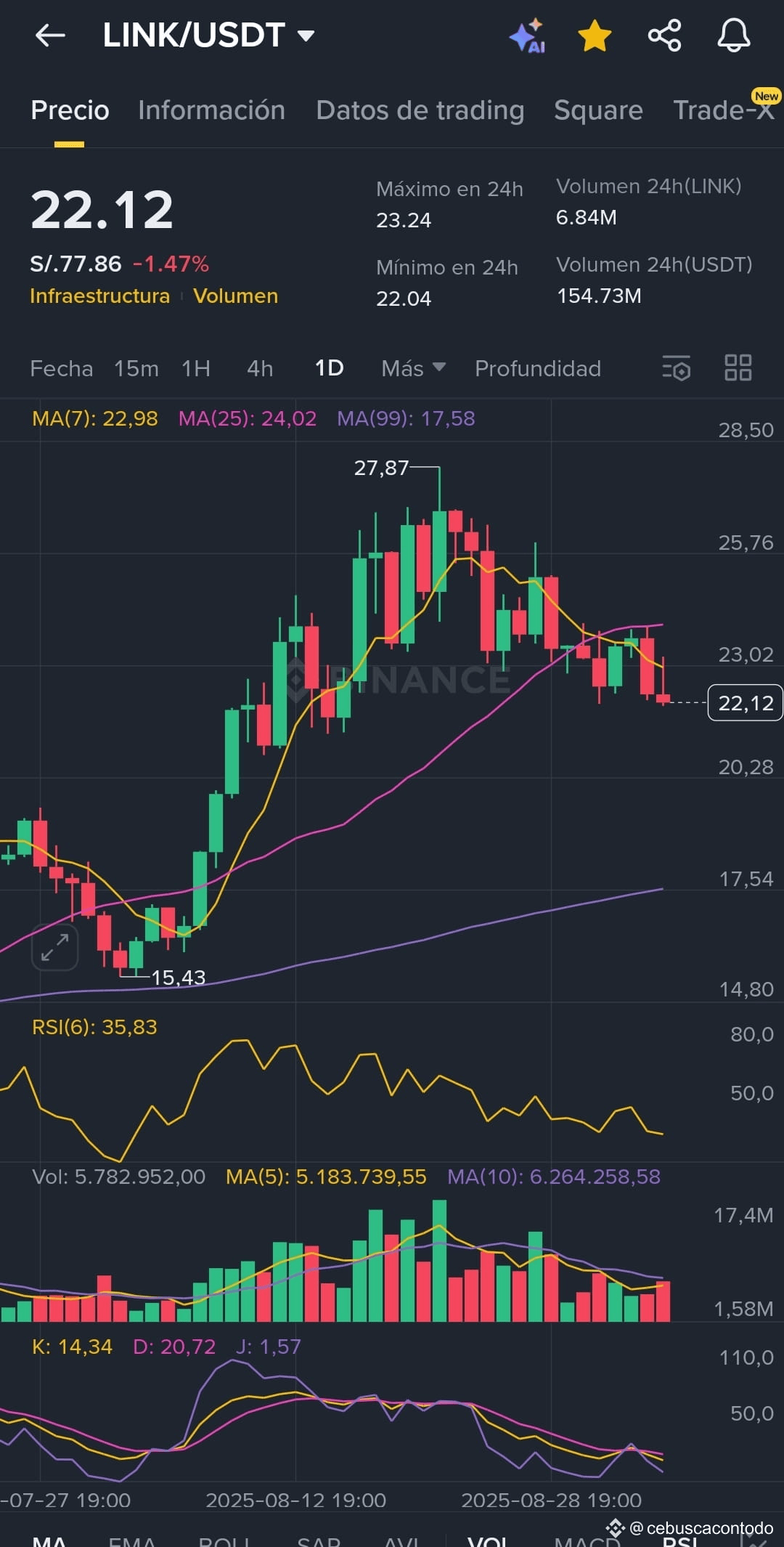Image resolution: width=784 pixels, height=1547 pixels.
Task: Toggle the MA indicator at bottom
Action: (49, 1540)
